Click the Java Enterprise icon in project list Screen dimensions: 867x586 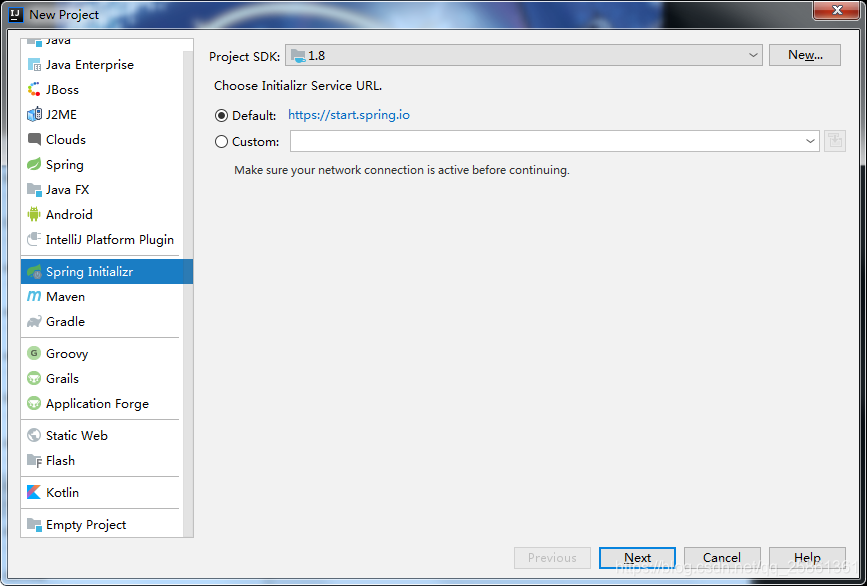tap(34, 65)
